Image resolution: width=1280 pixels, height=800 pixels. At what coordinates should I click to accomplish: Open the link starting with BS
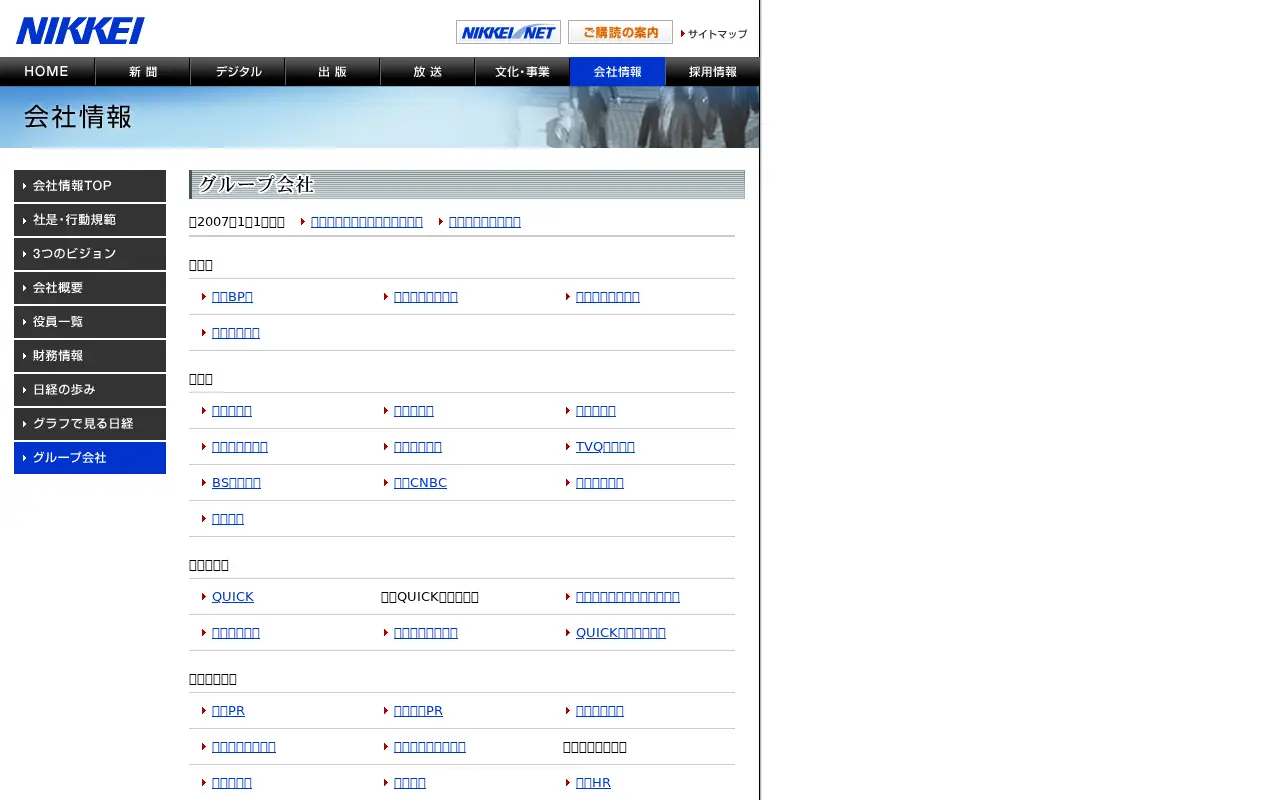pyautogui.click(x=236, y=483)
